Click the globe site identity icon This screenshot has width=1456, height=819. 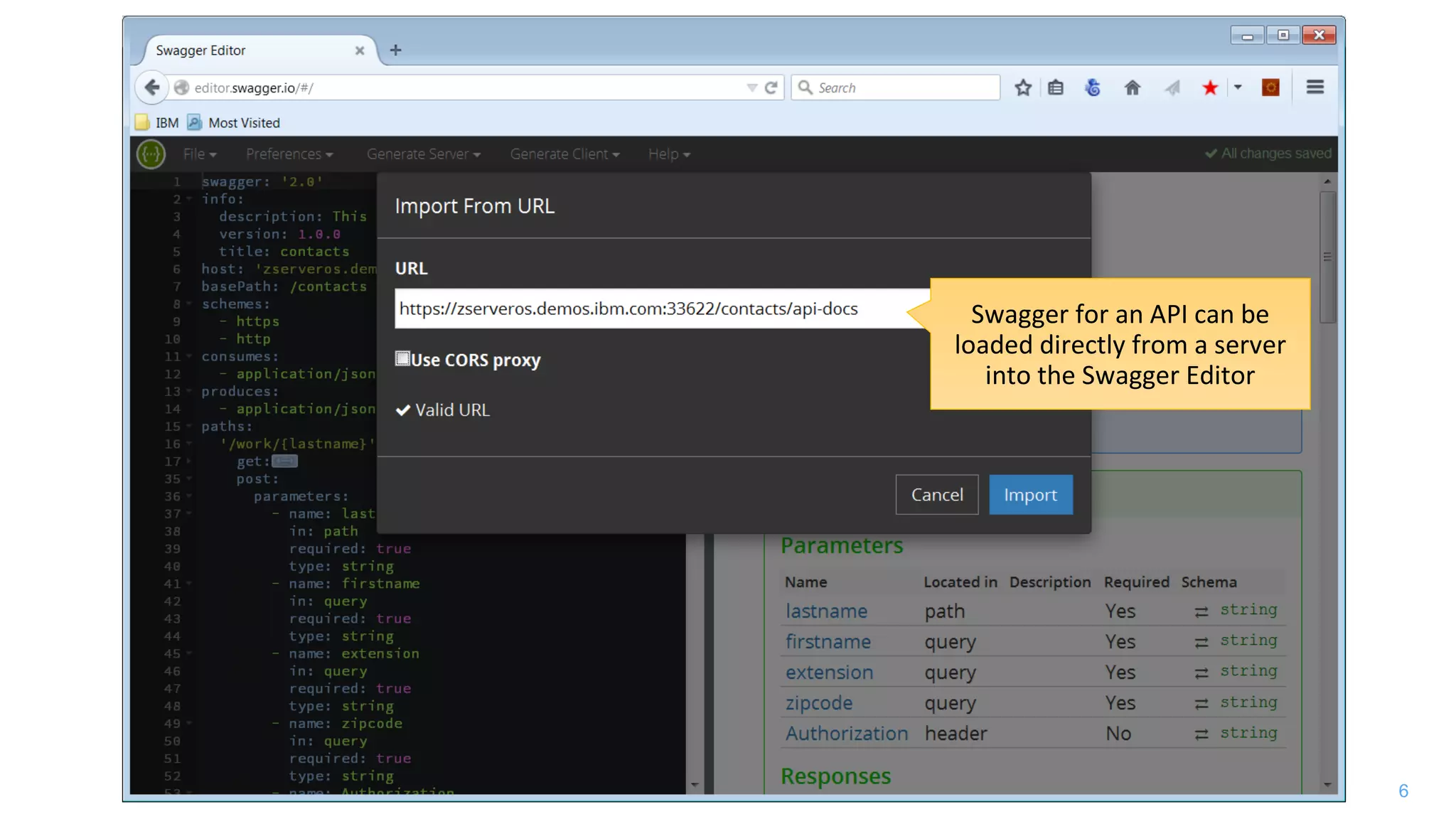click(182, 87)
